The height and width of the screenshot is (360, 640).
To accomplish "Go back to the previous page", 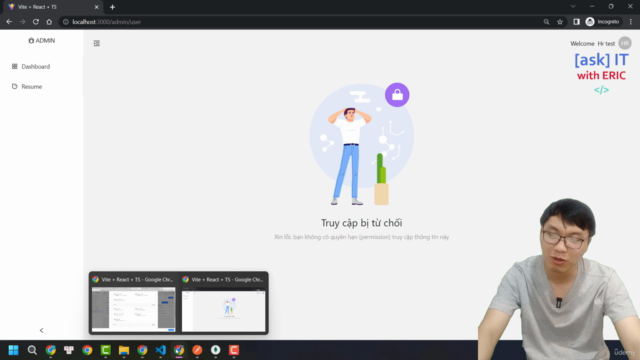I will point(9,22).
